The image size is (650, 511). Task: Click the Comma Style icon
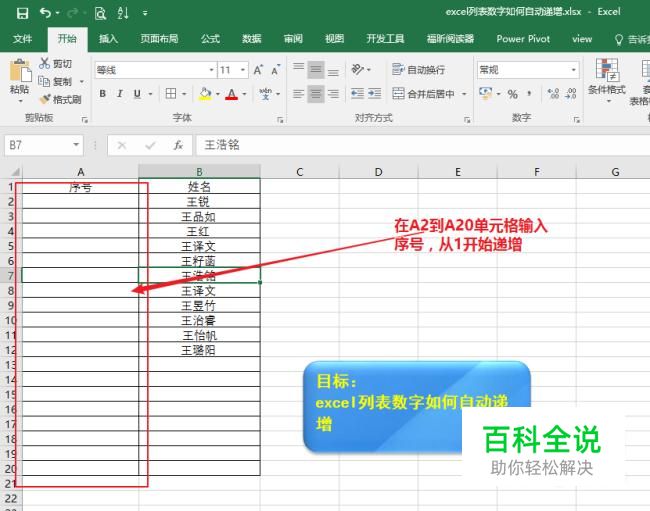click(x=529, y=94)
